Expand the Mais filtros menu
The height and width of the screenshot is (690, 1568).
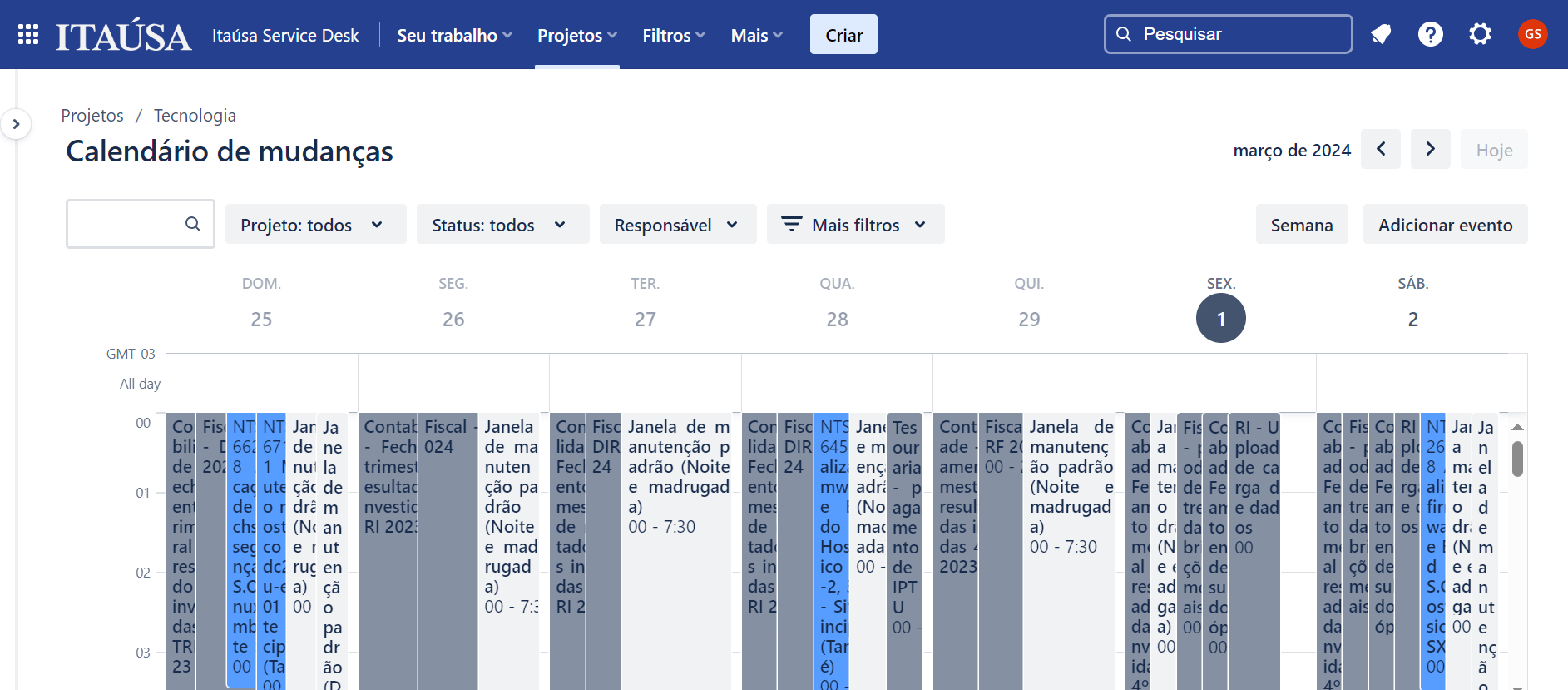855,225
